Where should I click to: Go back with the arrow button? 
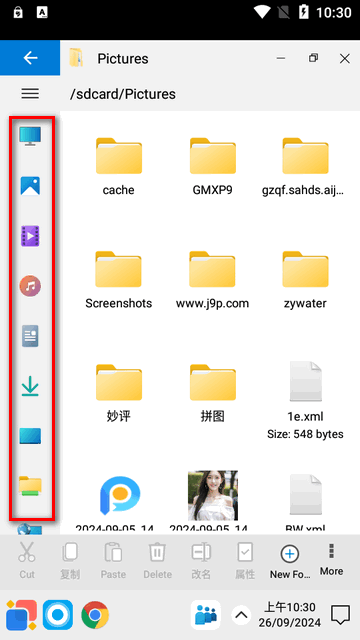coord(30,58)
